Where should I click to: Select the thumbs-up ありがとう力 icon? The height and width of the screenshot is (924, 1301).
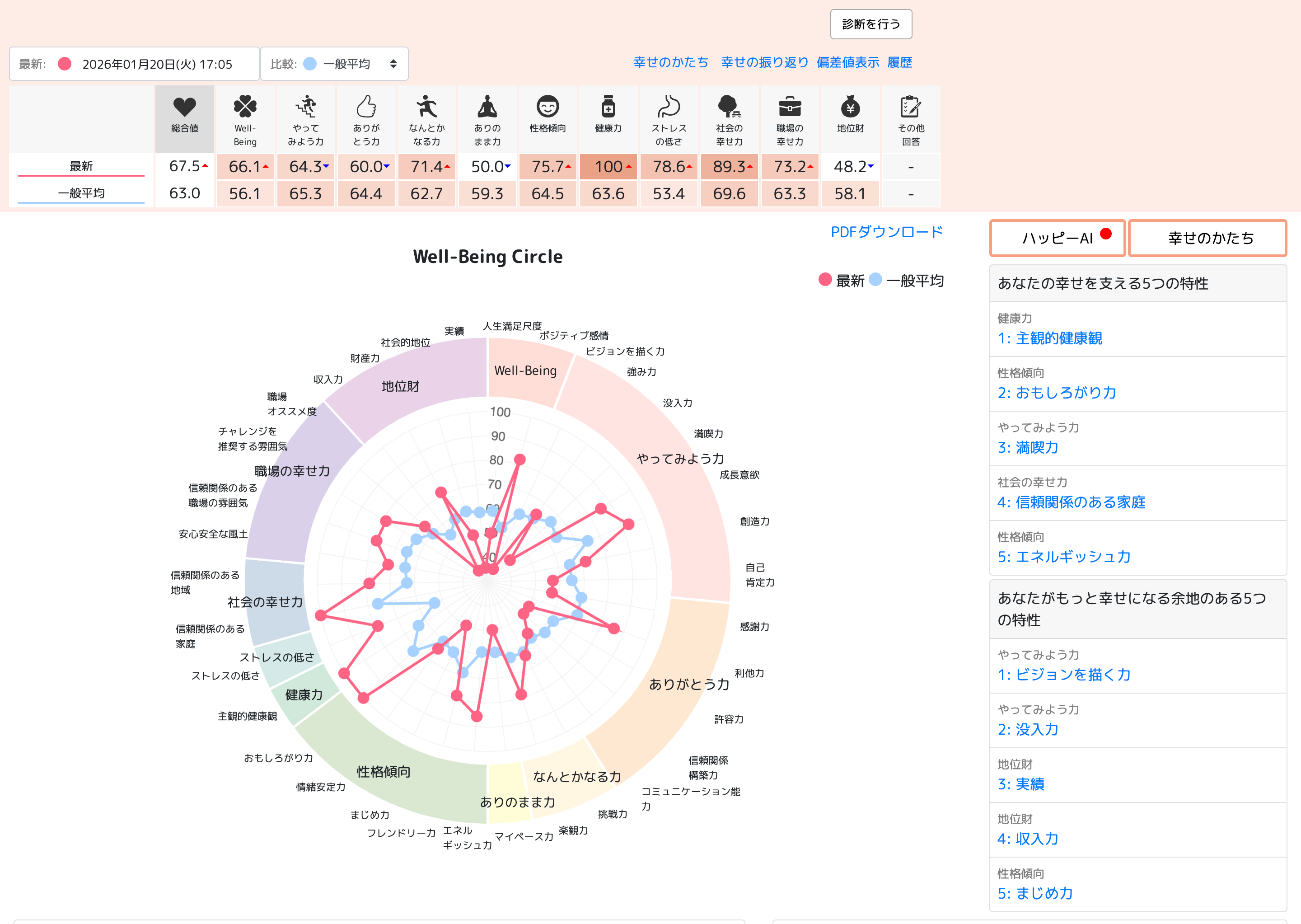point(366,106)
